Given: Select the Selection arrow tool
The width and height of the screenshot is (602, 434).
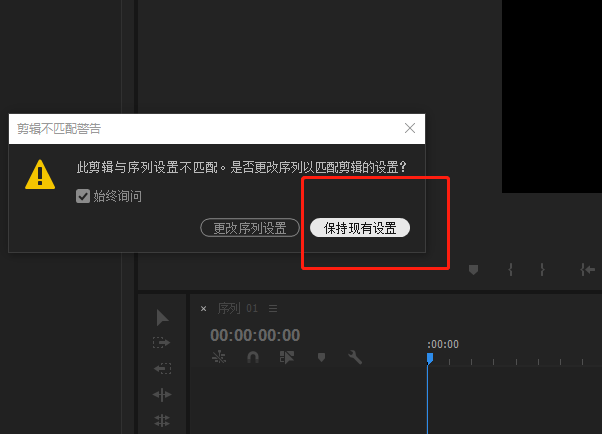Looking at the screenshot, I should pos(162,318).
